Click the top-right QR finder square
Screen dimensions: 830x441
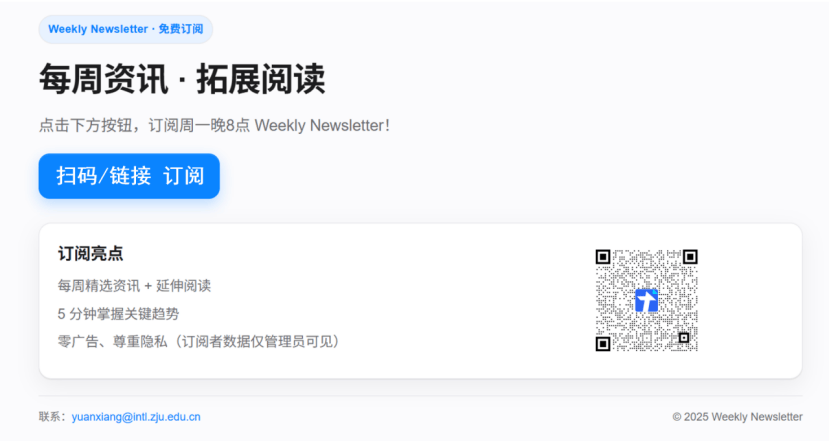tap(690, 257)
